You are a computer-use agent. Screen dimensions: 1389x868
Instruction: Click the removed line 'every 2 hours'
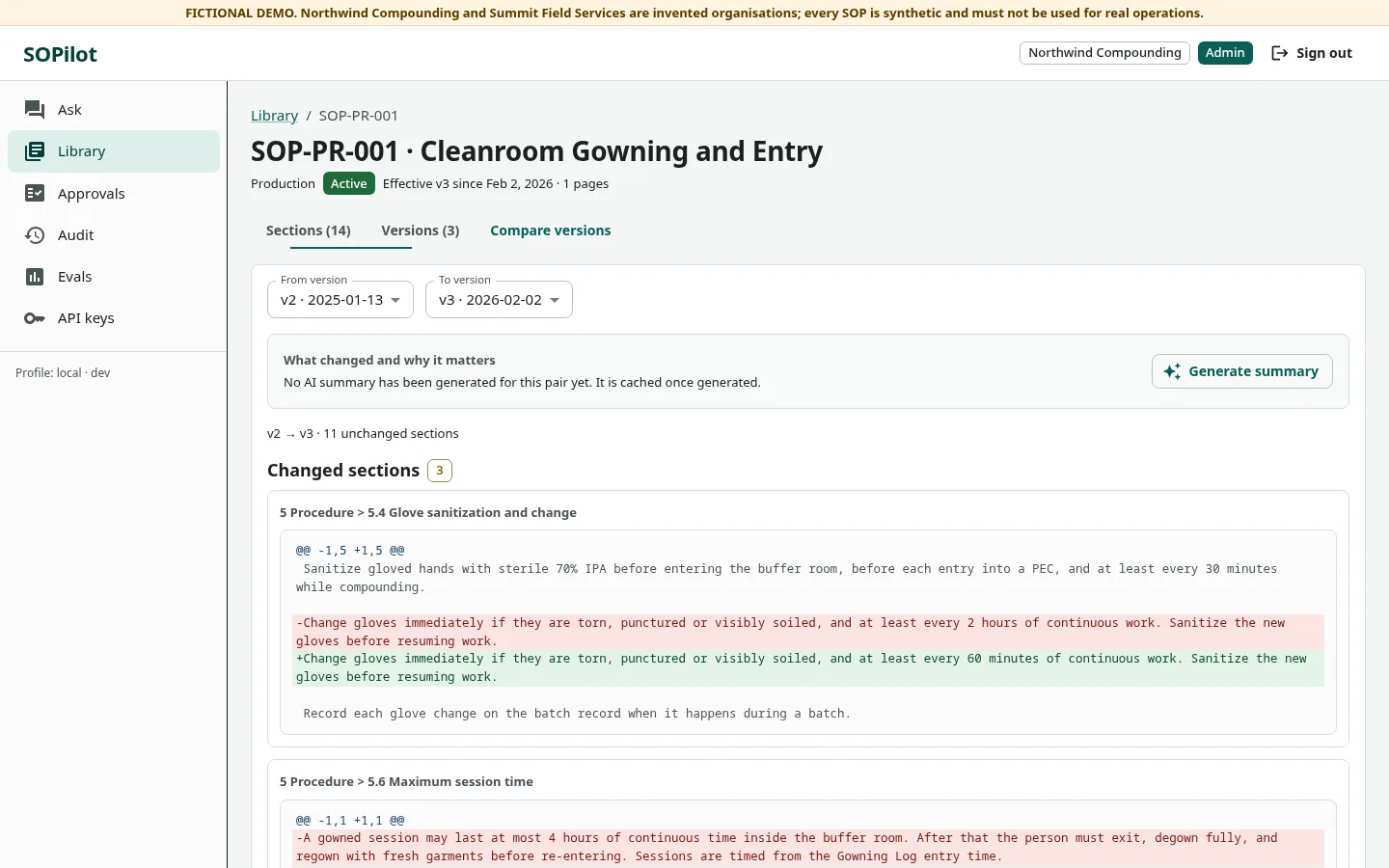click(x=808, y=632)
